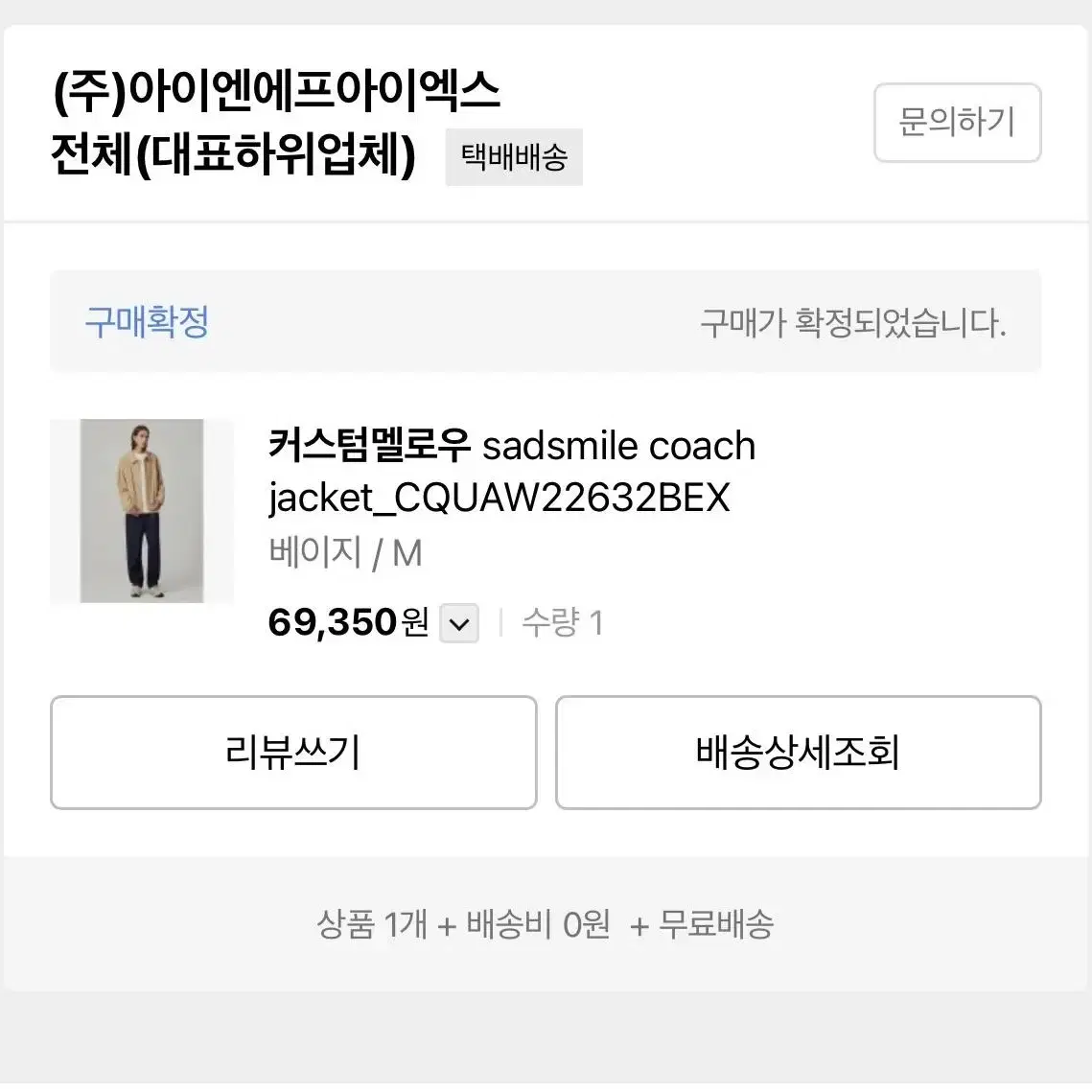Click the 69,350원 price amount
Screen dimensions: 1092x1092
point(348,622)
